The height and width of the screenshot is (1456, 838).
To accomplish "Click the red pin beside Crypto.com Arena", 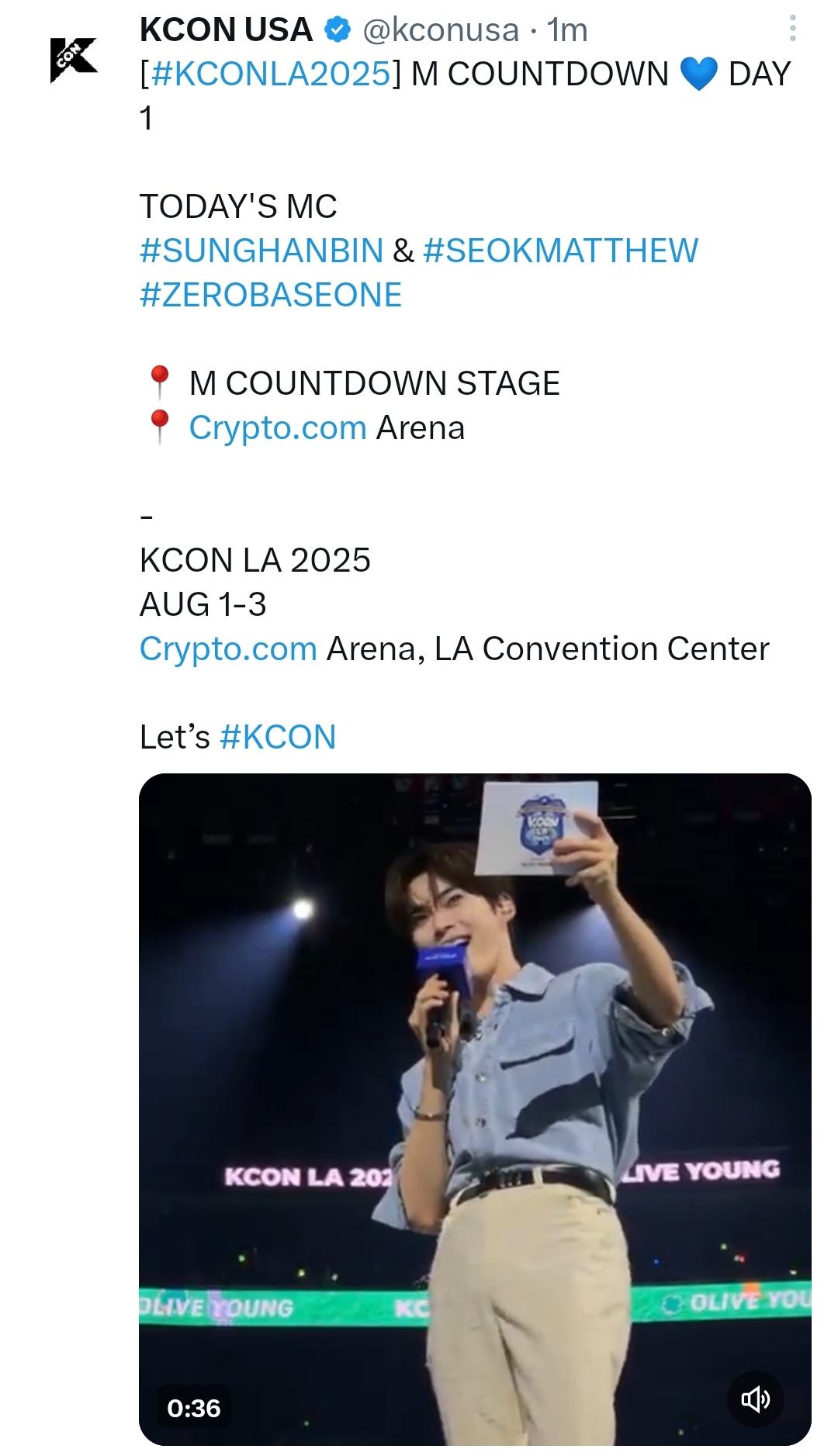I will coord(159,427).
